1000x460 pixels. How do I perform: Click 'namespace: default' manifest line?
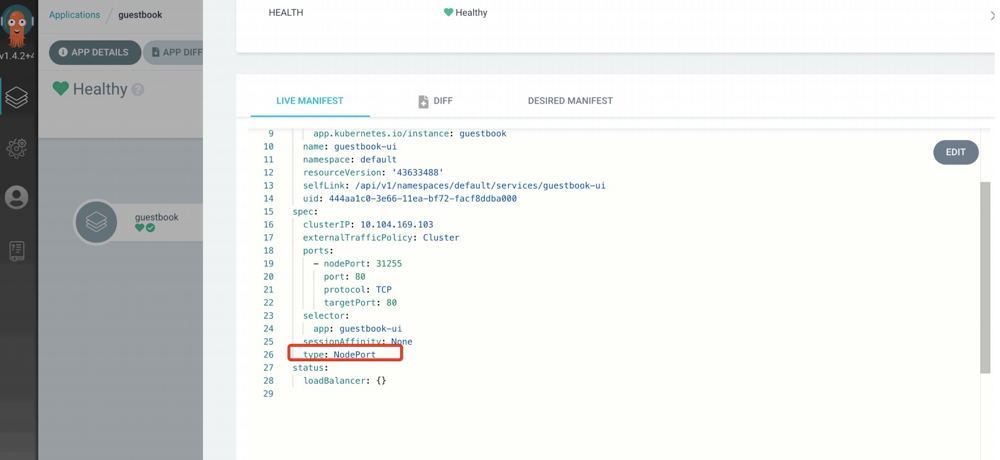[349, 160]
